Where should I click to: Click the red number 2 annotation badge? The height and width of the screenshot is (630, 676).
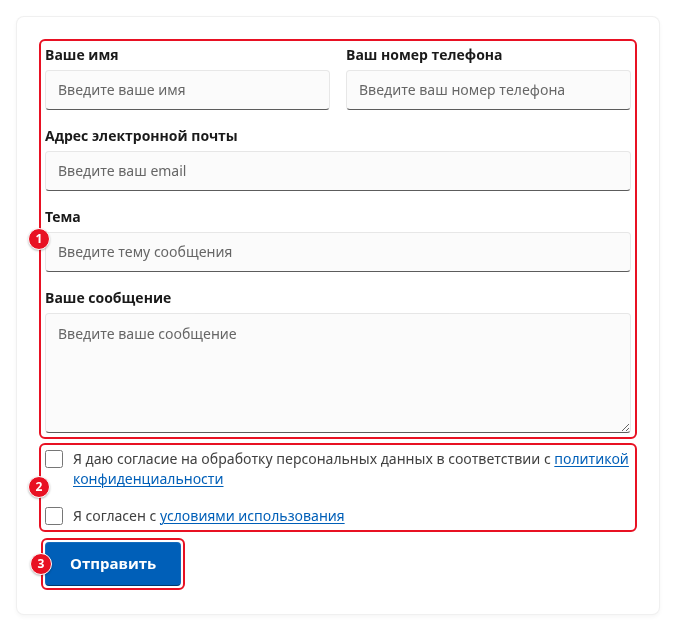click(x=39, y=487)
